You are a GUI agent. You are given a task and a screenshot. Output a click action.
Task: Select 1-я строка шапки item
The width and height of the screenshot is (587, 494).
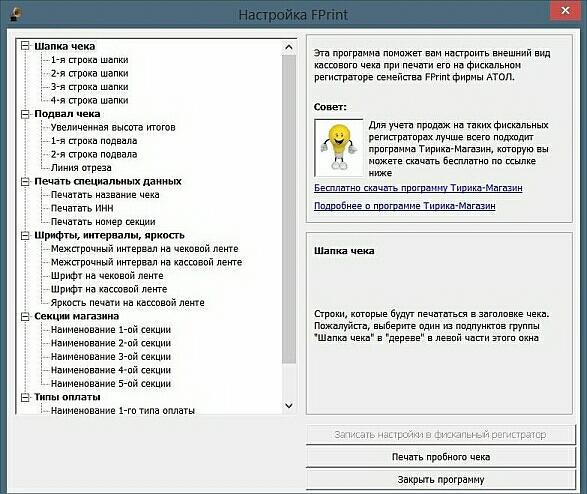click(89, 60)
